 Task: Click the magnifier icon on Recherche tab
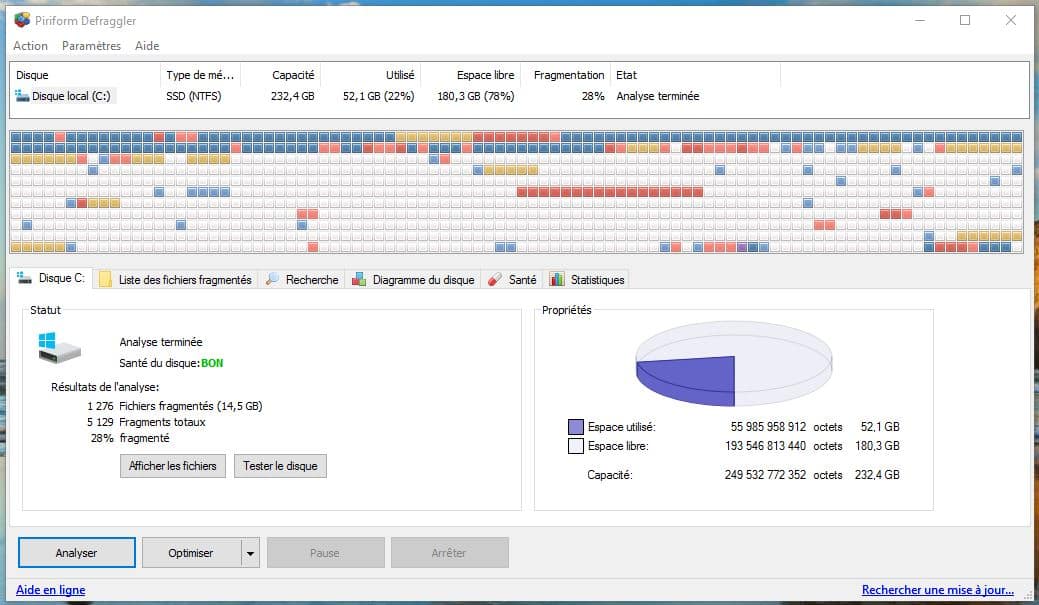(272, 280)
